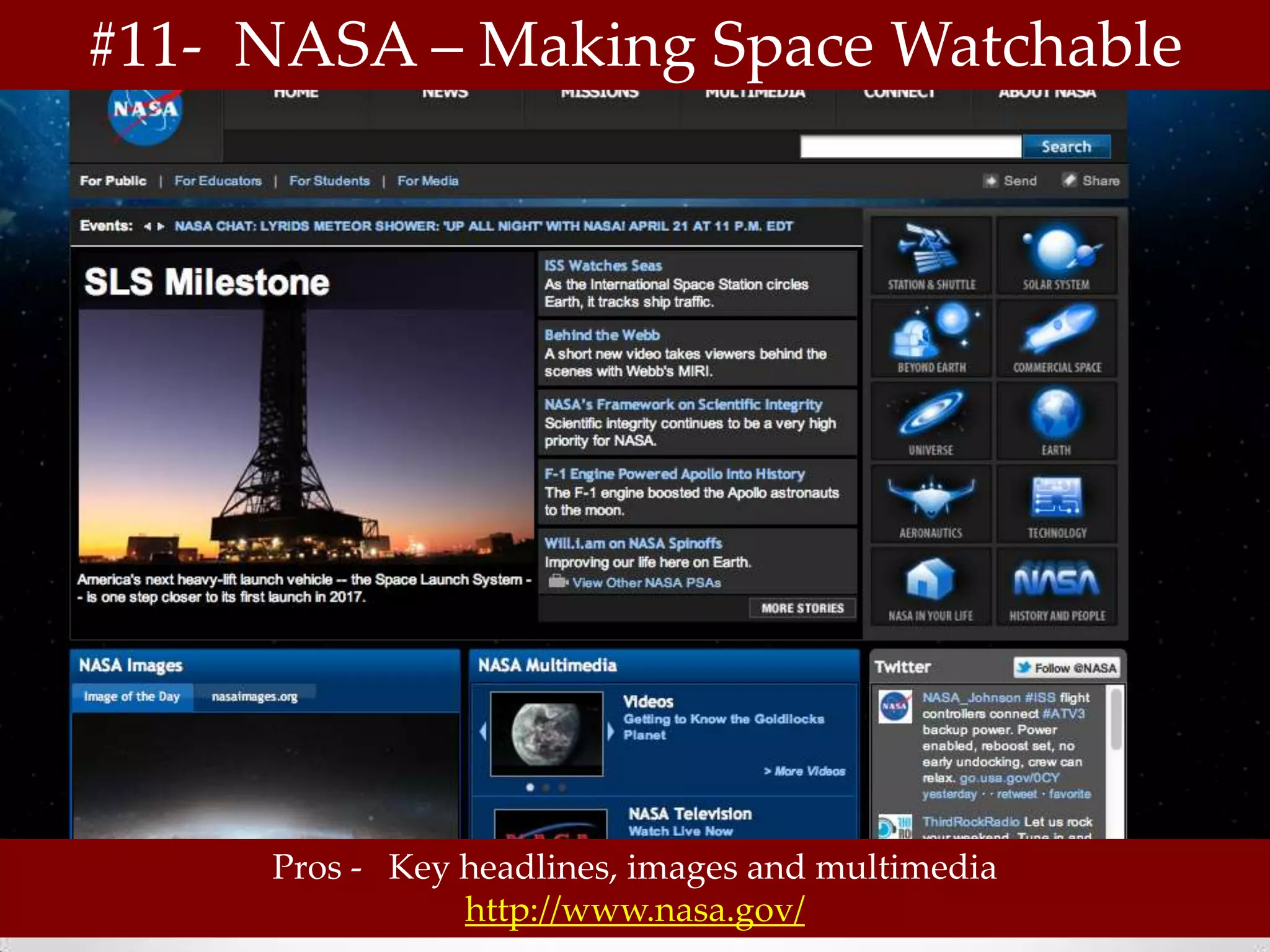Open the Commercial Space rocket icon
The image size is (1270, 952).
click(1057, 338)
